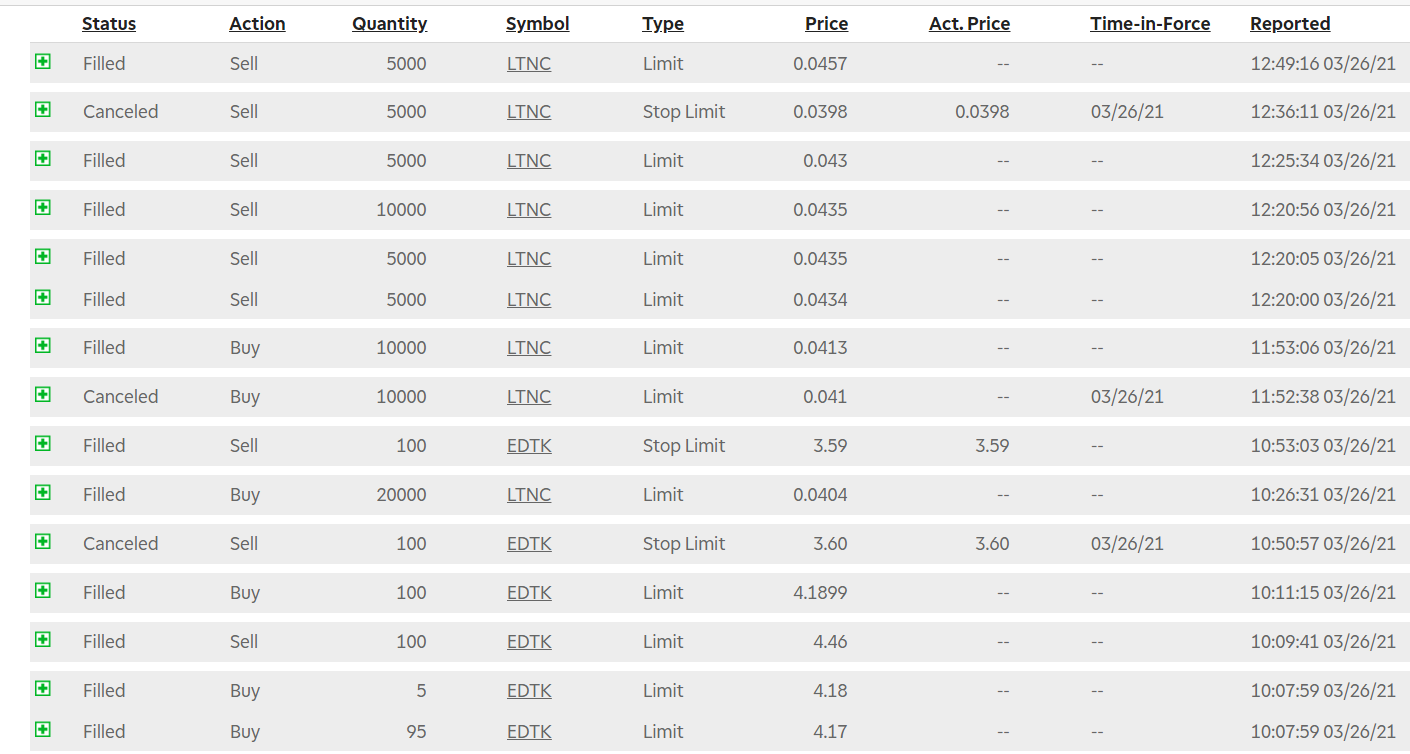Image resolution: width=1410 pixels, height=754 pixels.
Task: Sort orders by Status column
Action: 109,24
